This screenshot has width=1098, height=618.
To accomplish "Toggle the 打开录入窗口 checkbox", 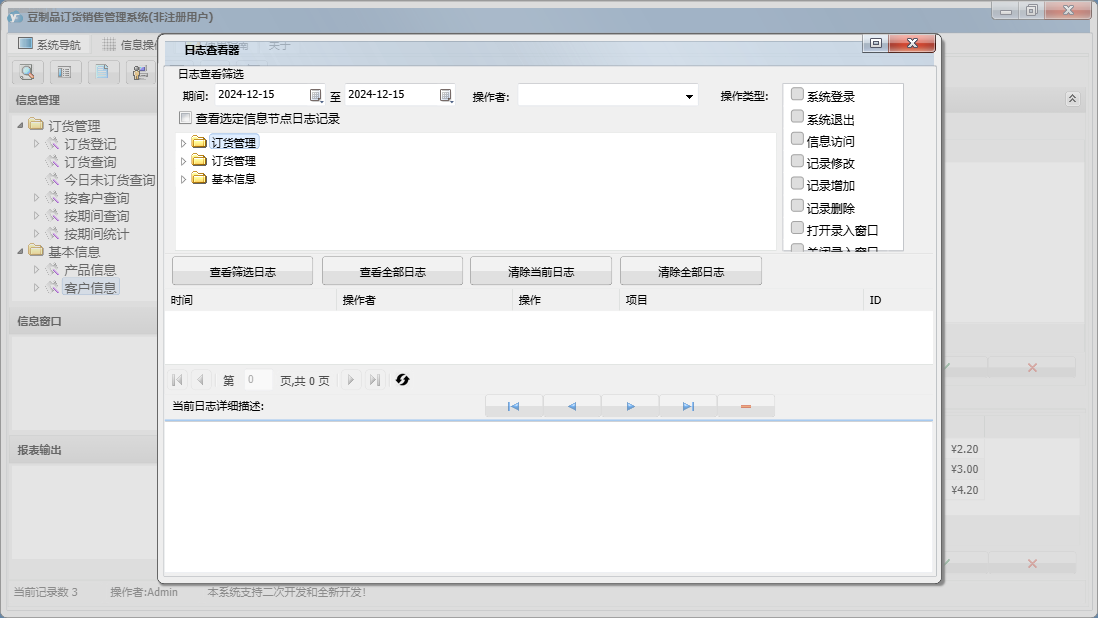I will (797, 228).
